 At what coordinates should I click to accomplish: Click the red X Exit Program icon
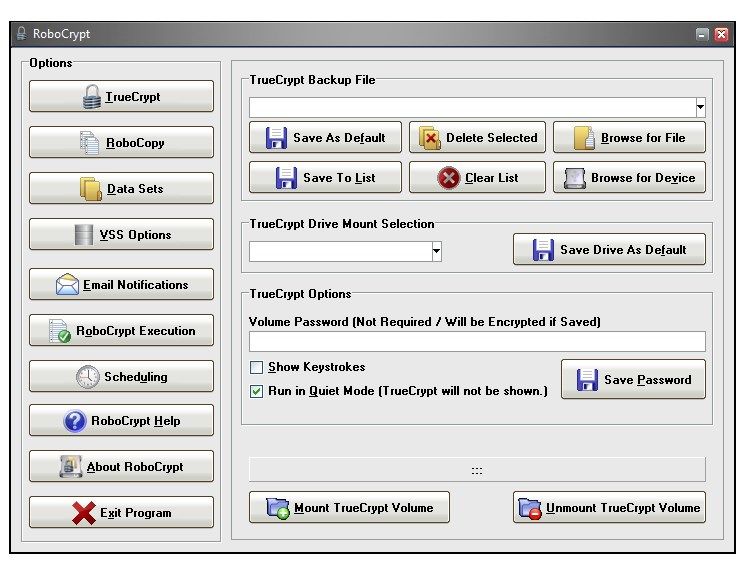pos(84,513)
